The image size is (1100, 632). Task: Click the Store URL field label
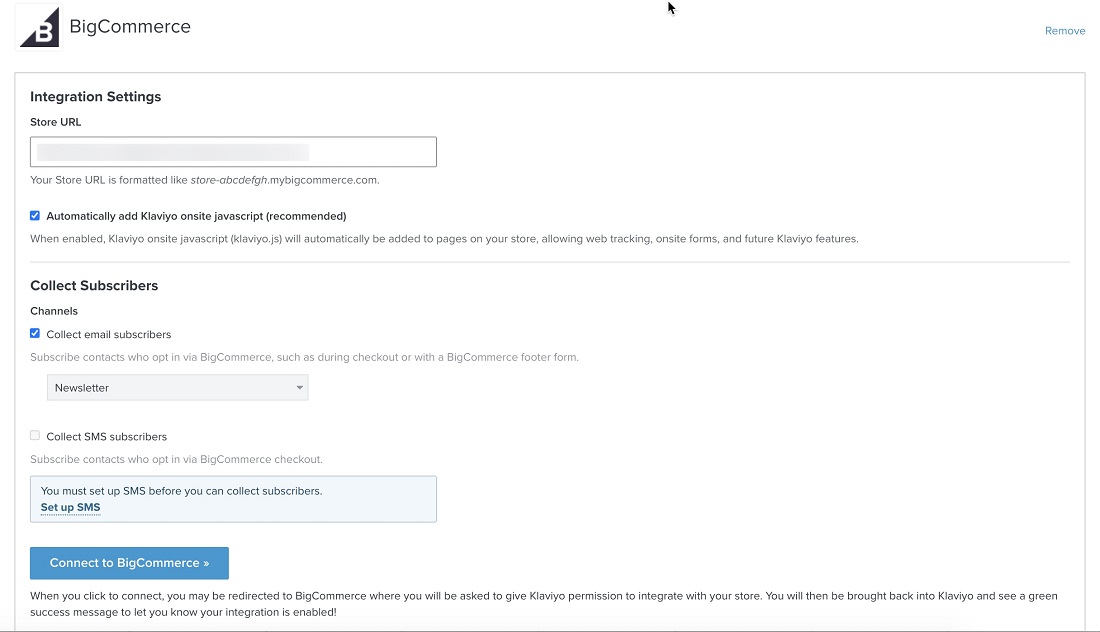click(56, 122)
